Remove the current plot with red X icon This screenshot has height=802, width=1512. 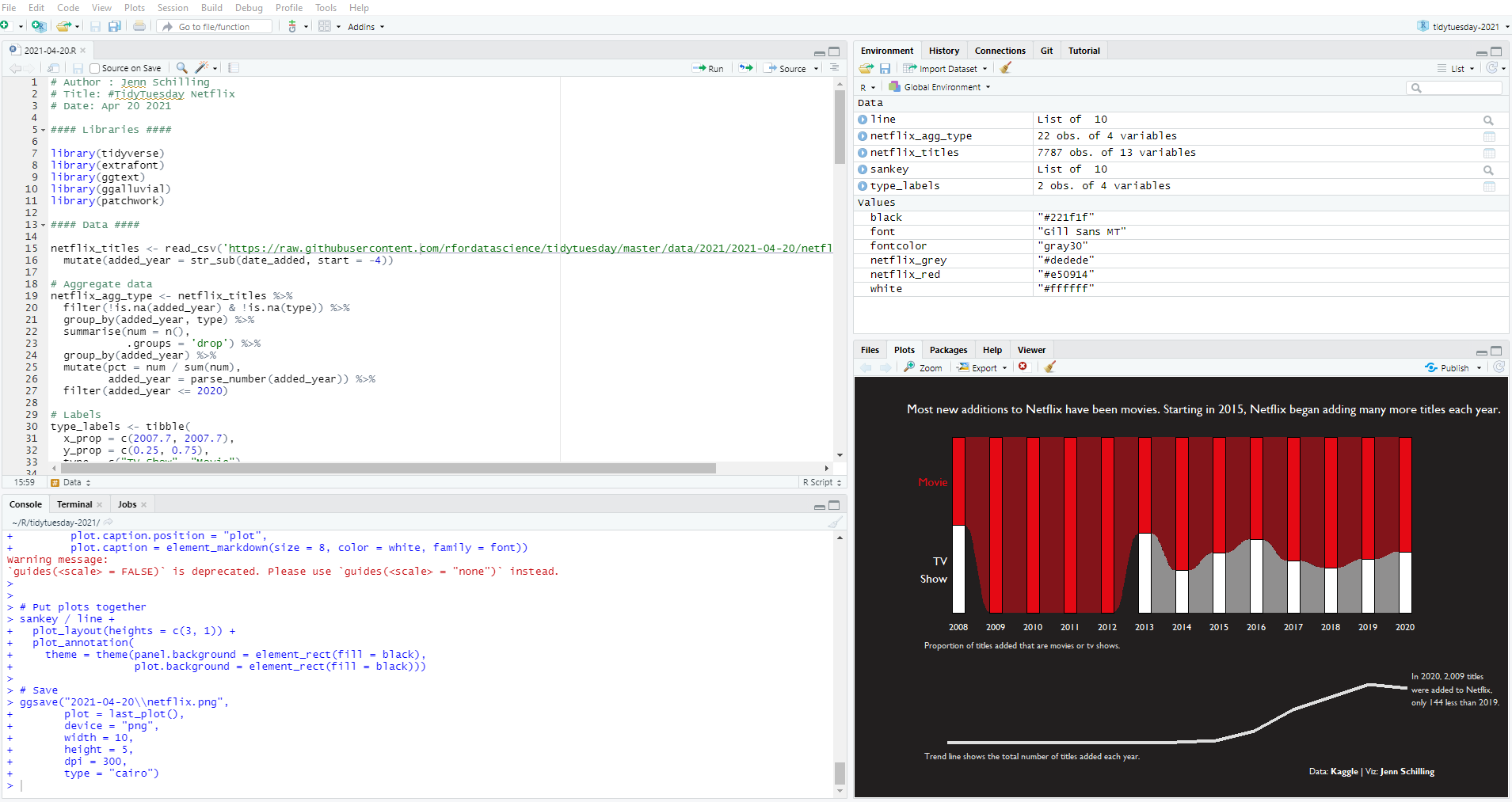1023,367
